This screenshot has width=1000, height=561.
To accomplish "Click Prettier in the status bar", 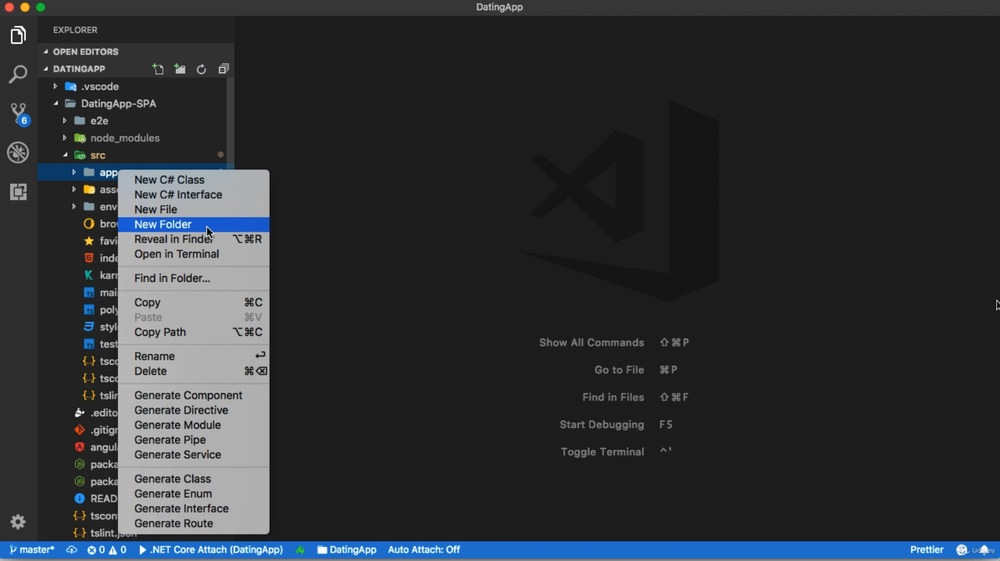I will tap(927, 550).
